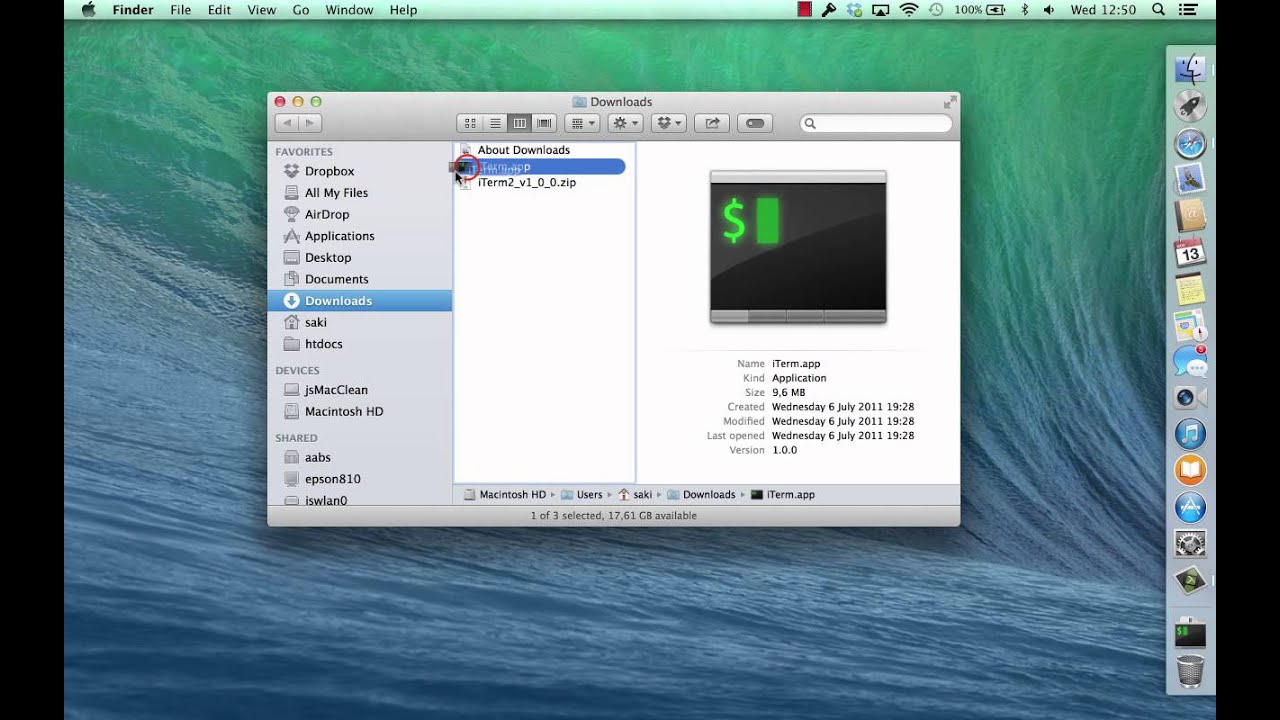Screen dimensions: 1280x720
Task: Click the Bluetooth menu bar icon
Action: pyautogui.click(x=1024, y=10)
